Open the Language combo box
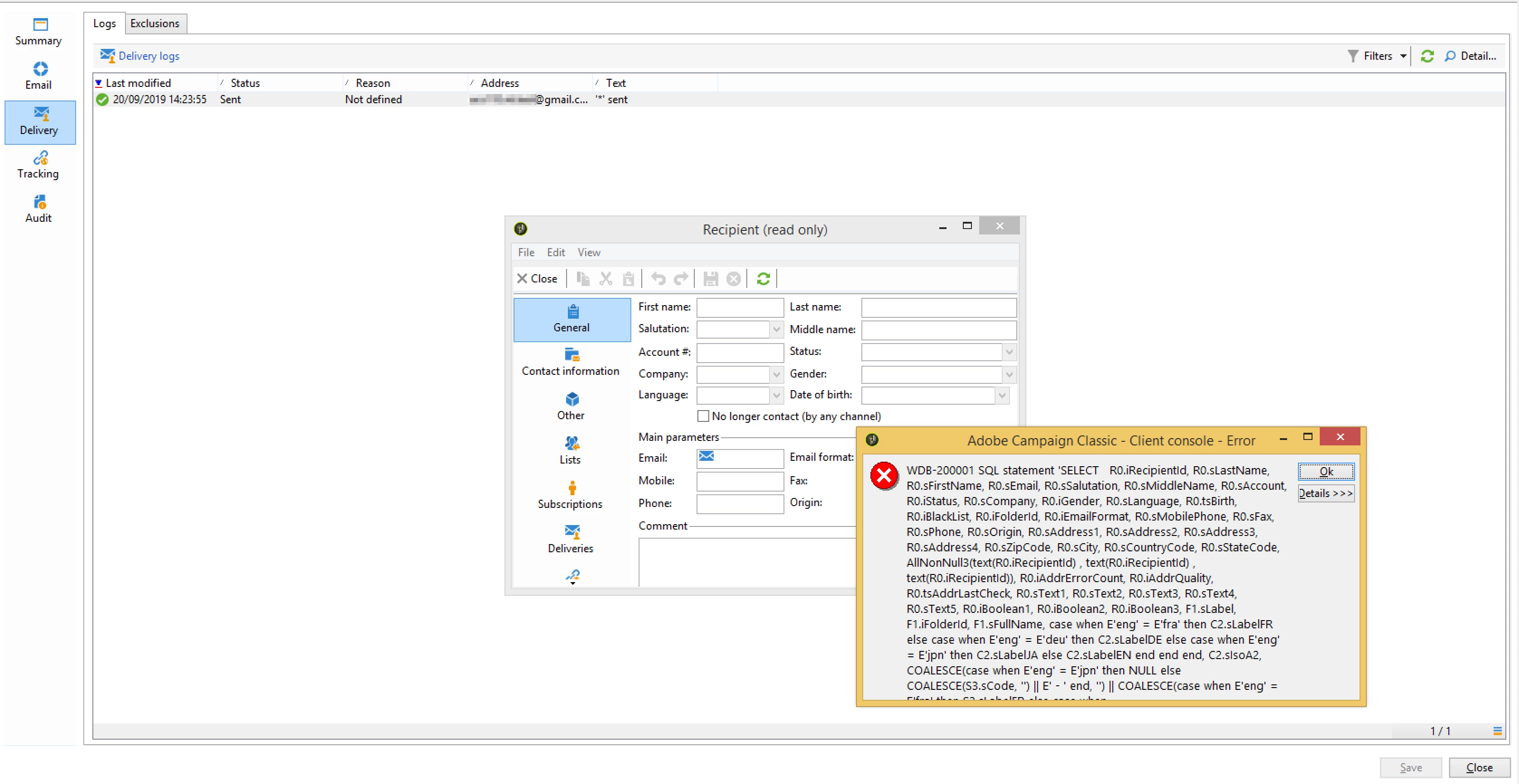 776,395
